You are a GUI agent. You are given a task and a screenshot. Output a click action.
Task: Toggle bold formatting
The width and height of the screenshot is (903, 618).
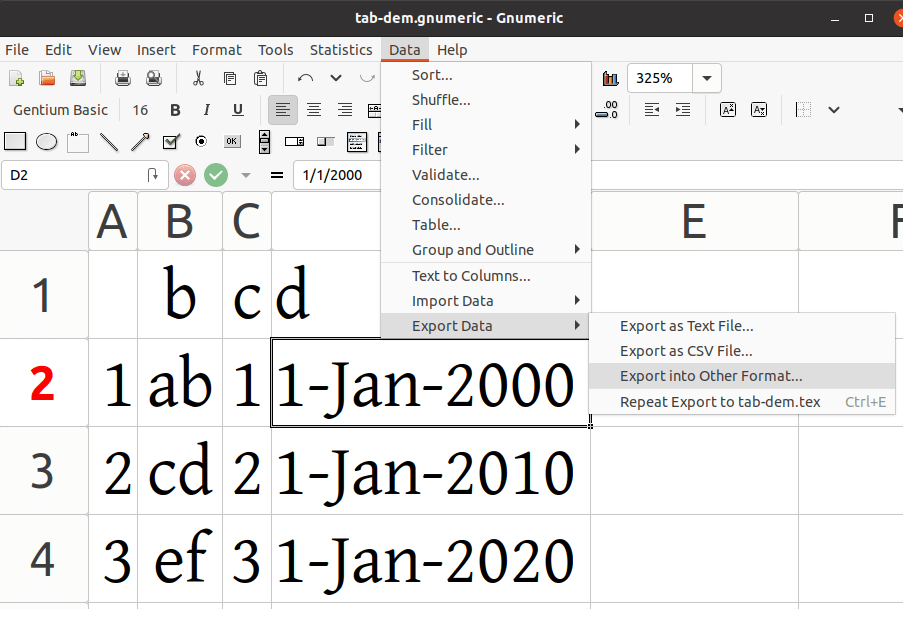click(175, 110)
